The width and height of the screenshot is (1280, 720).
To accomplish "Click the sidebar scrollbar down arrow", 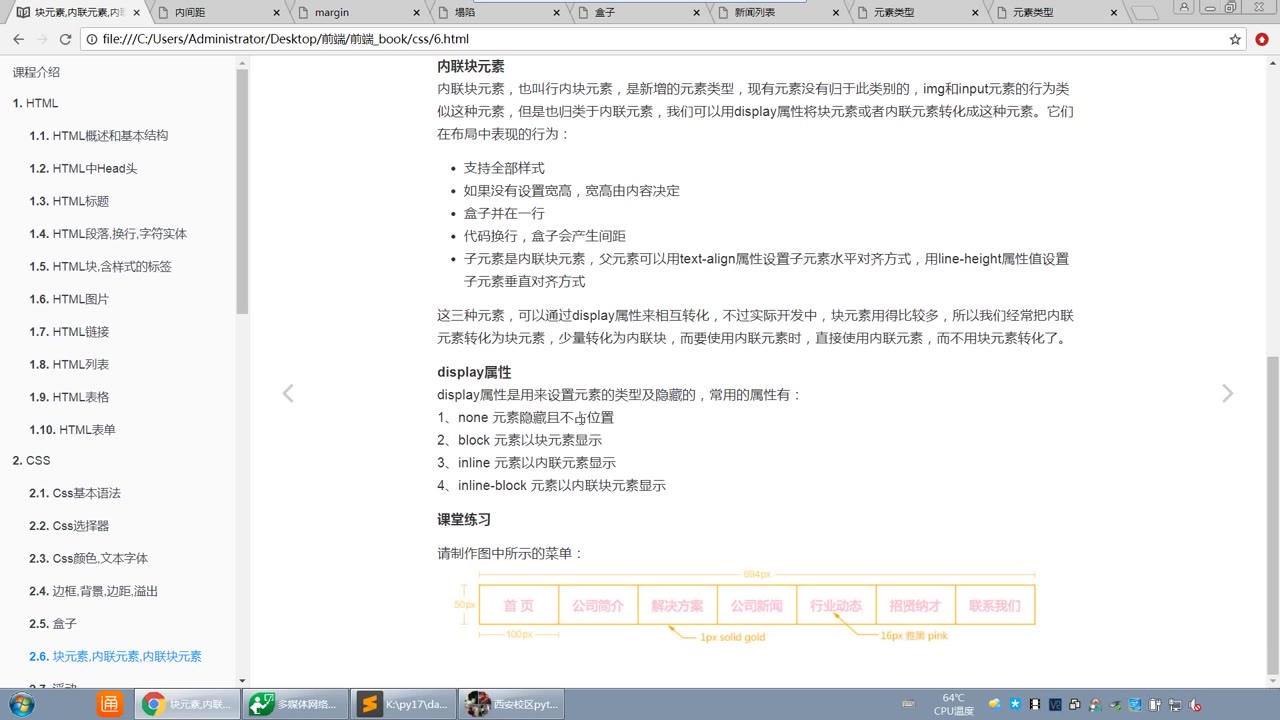I will click(241, 681).
